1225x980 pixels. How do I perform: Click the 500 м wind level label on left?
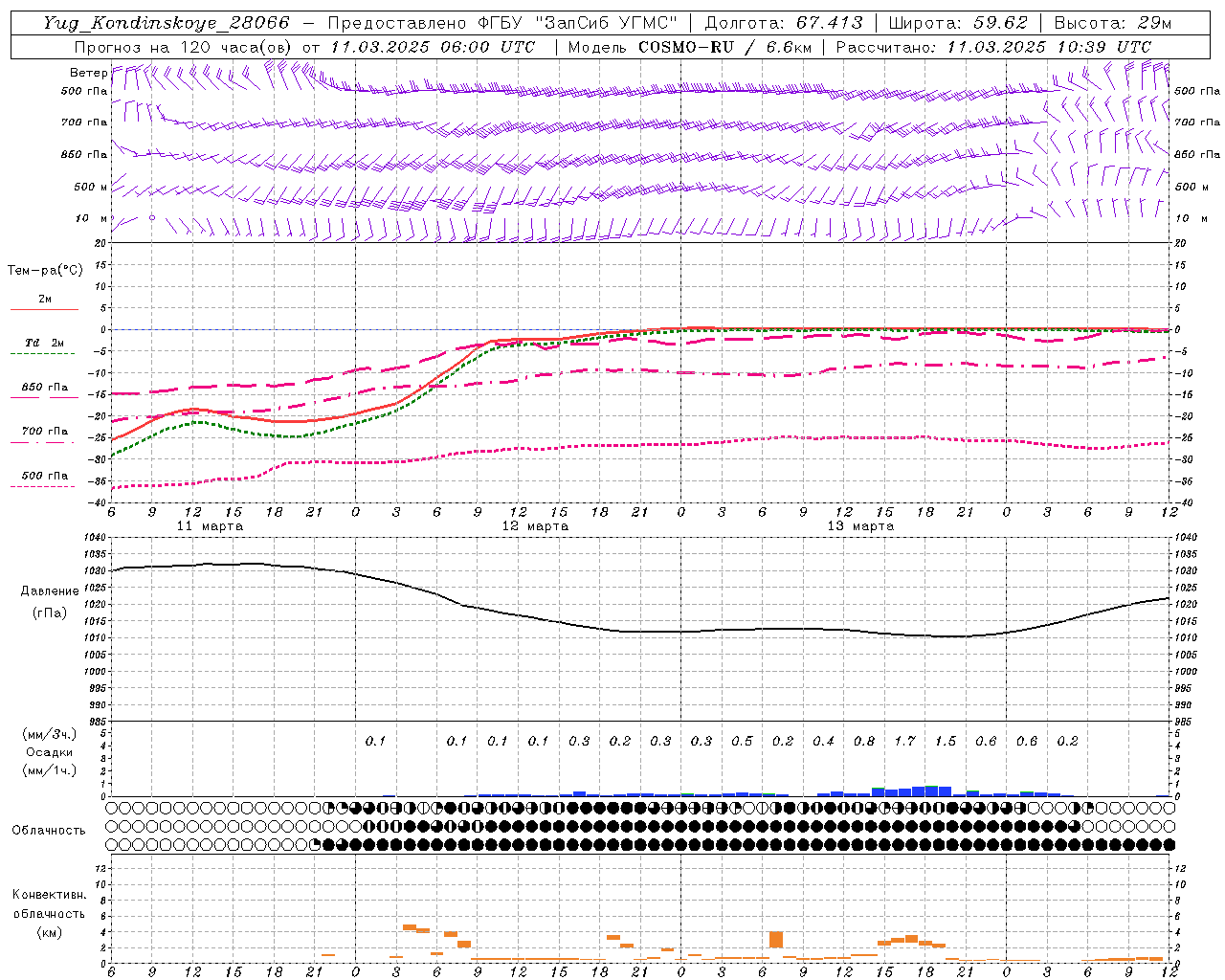tap(91, 187)
